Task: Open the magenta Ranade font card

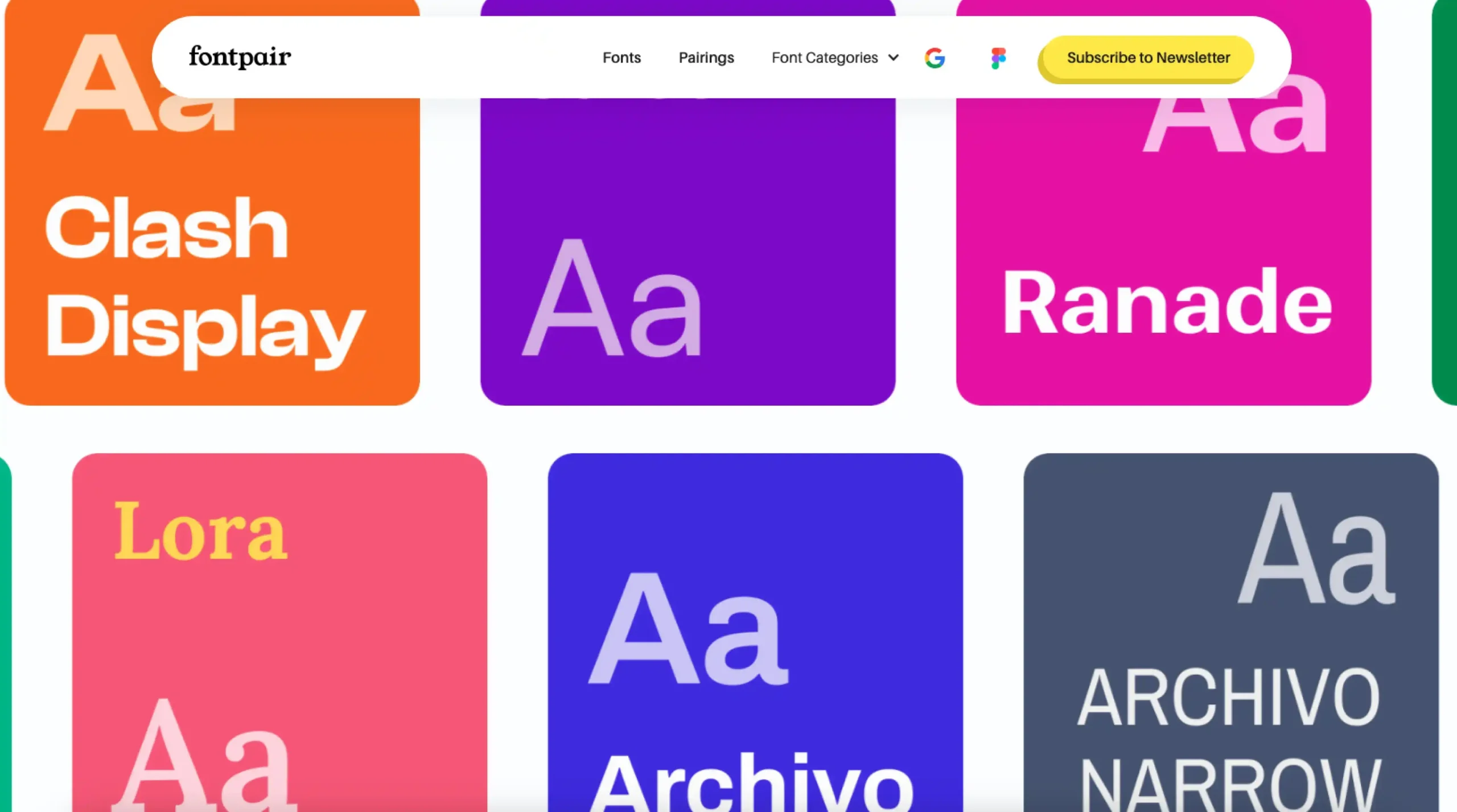Action: [x=1163, y=251]
